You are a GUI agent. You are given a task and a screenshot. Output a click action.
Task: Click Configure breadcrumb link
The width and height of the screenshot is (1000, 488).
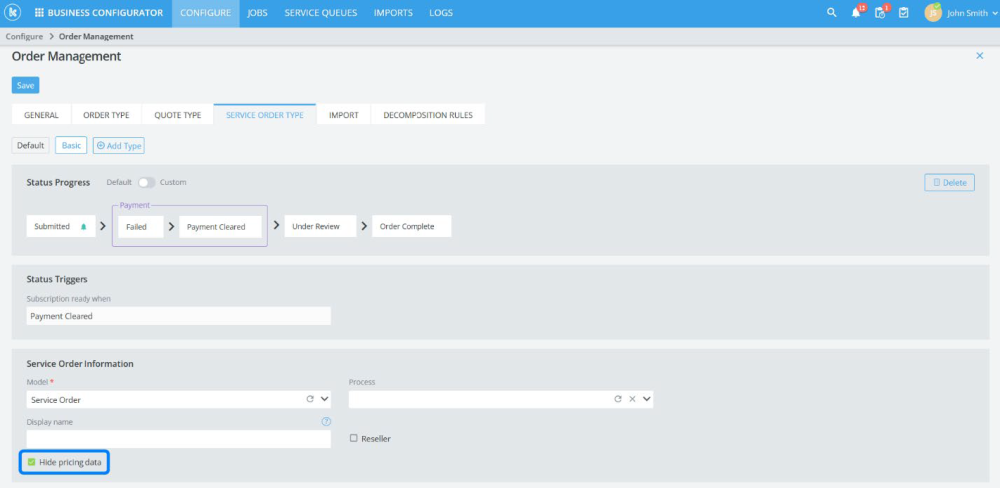[24, 36]
